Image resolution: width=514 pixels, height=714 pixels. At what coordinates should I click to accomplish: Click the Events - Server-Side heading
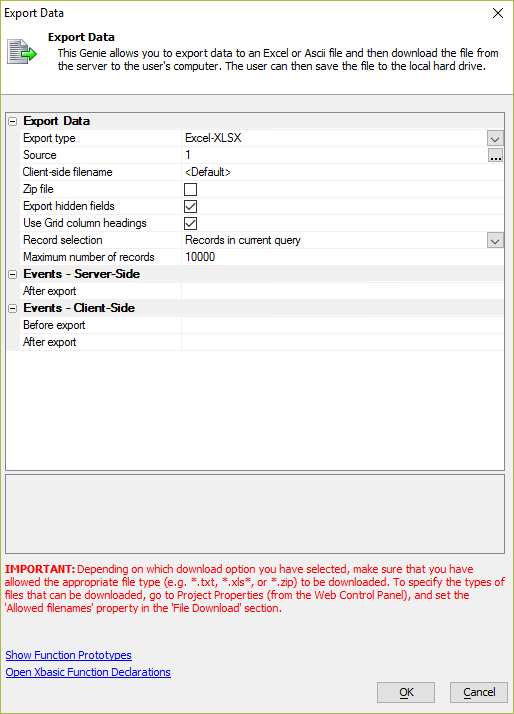point(81,274)
